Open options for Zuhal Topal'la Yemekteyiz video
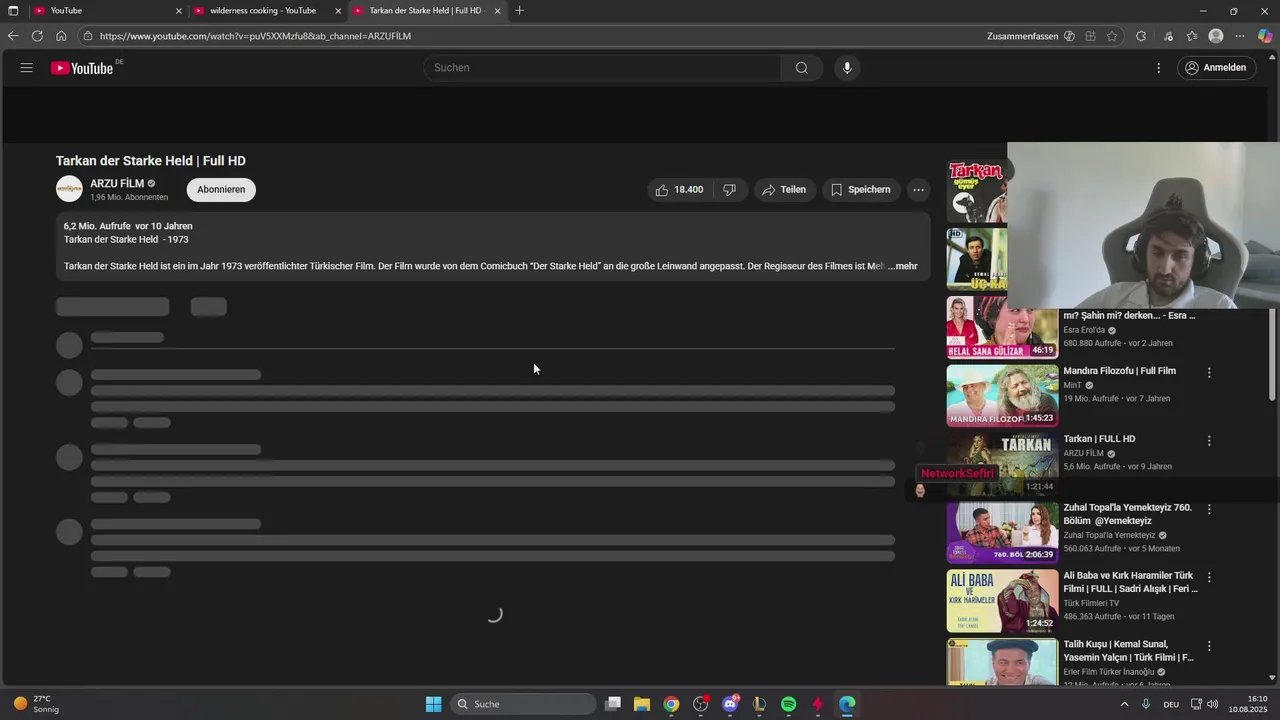This screenshot has height=720, width=1280. click(1209, 509)
